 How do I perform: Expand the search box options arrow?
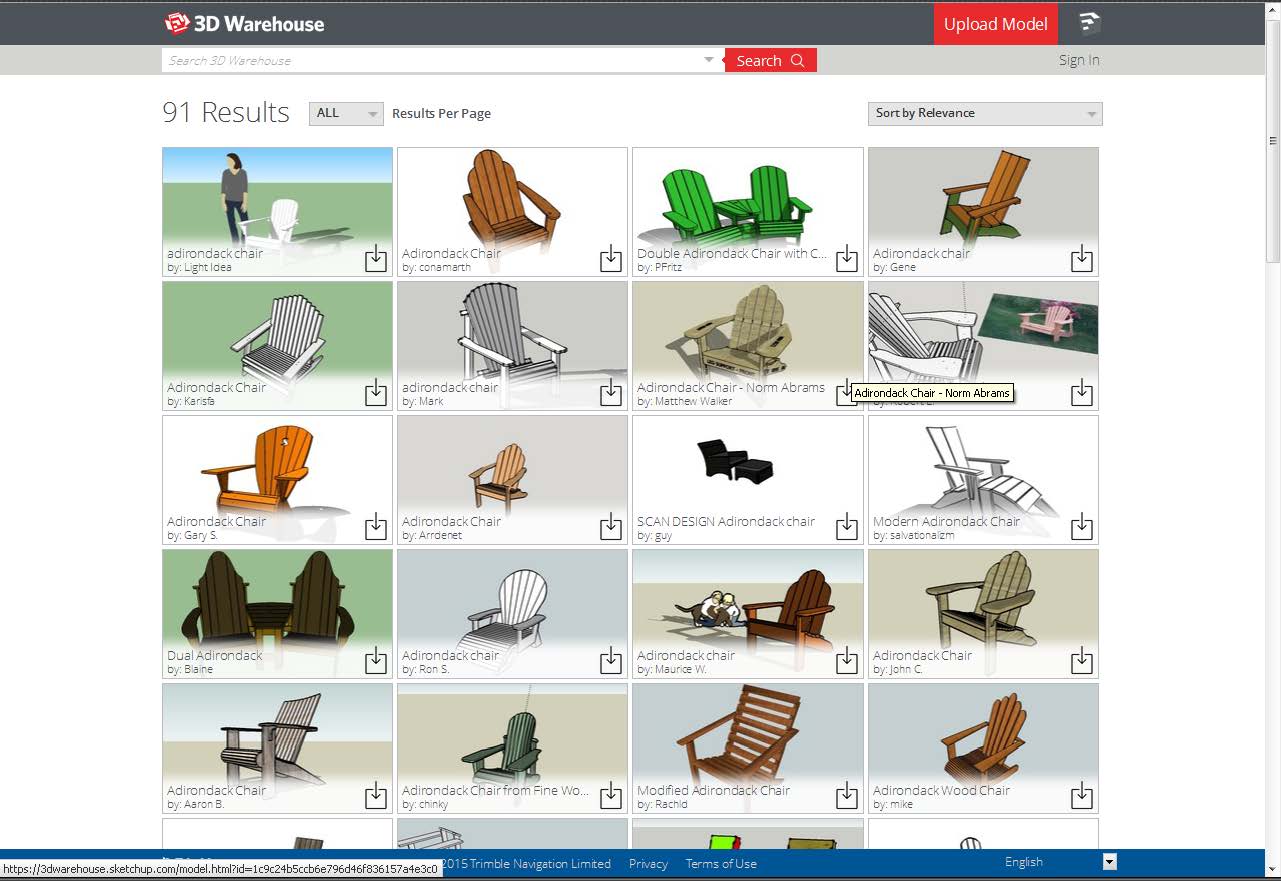coord(709,60)
